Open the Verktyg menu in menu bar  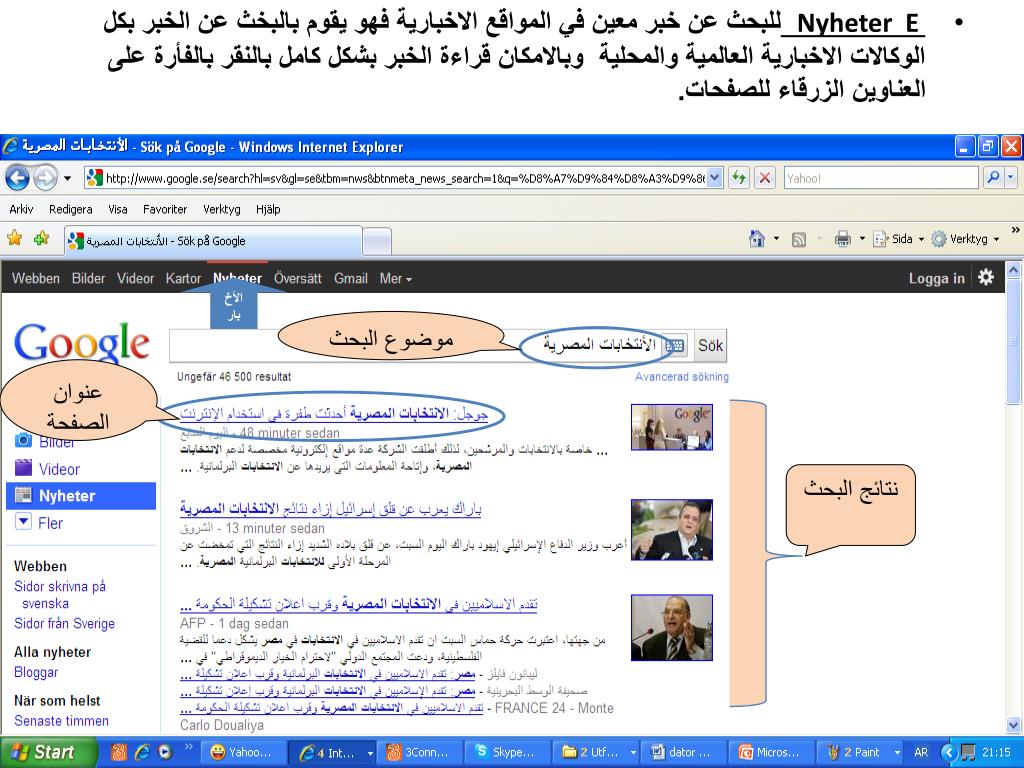[221, 209]
